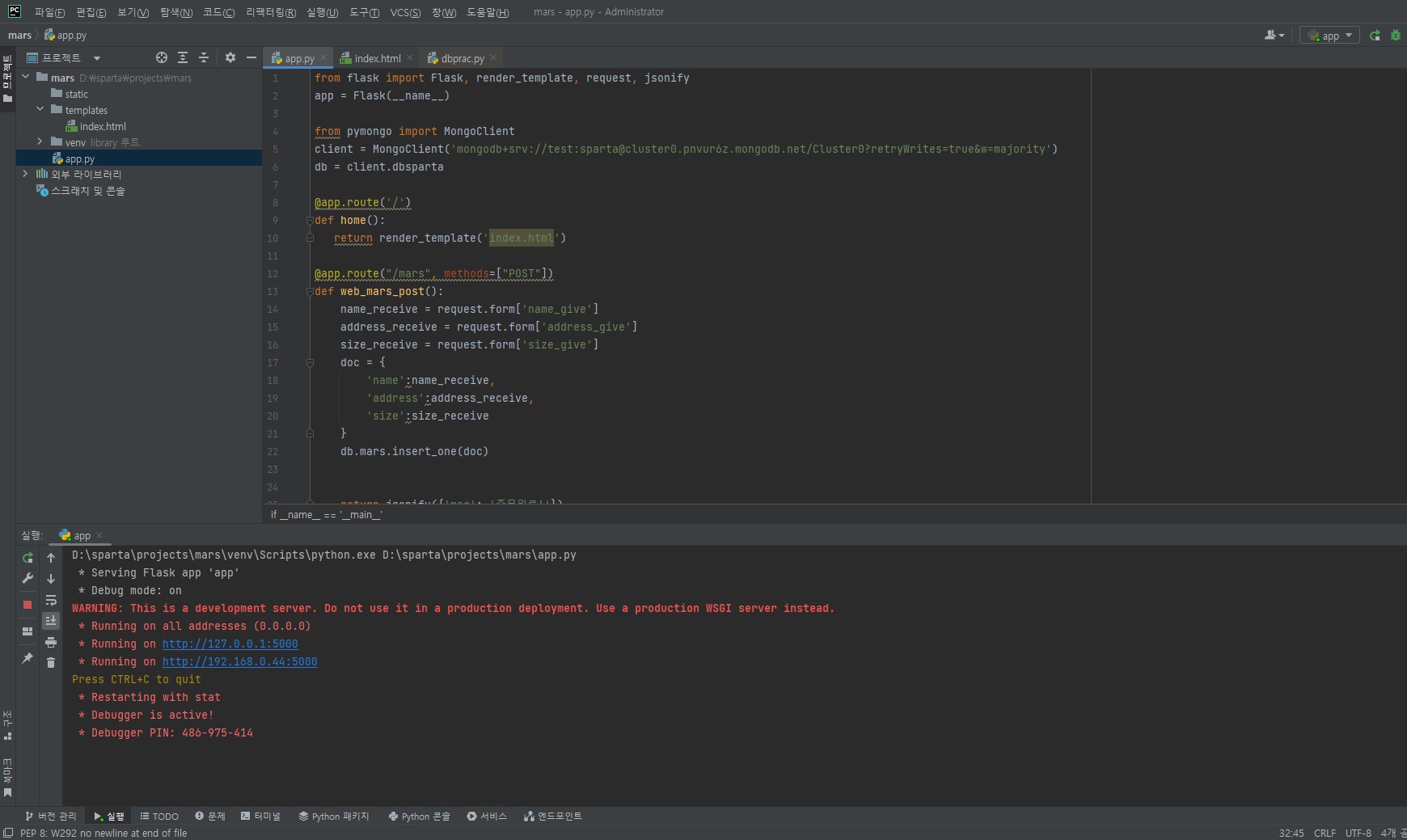Toggle fold marker at line 17
The width and height of the screenshot is (1407, 840).
[x=310, y=362]
